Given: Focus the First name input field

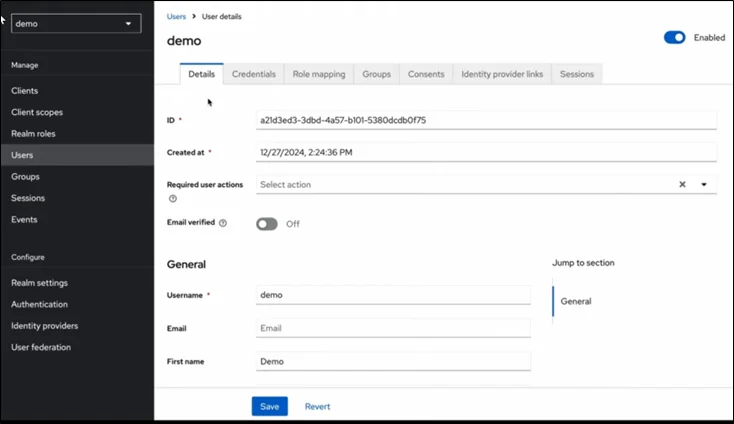Looking at the screenshot, I should point(393,361).
